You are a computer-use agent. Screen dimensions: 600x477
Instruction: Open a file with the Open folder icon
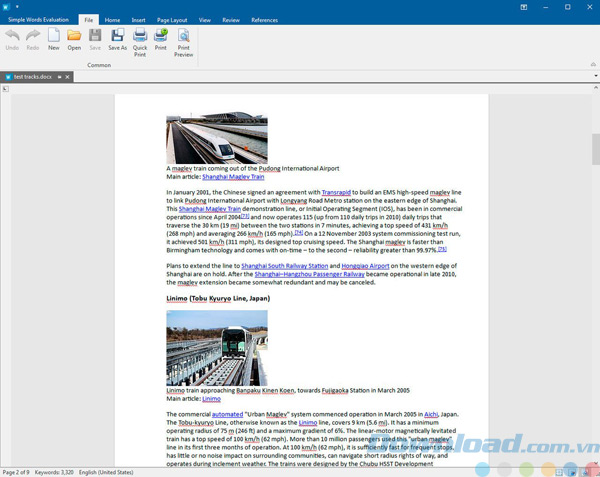pos(74,38)
